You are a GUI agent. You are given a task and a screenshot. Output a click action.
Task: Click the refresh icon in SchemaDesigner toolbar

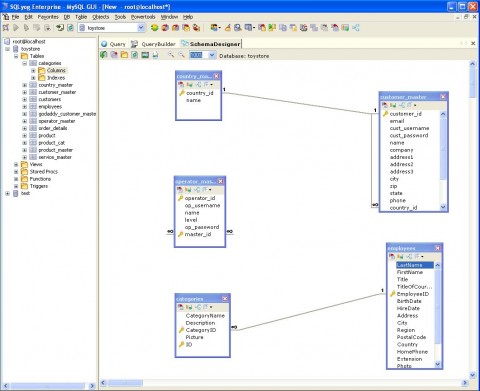(135, 55)
